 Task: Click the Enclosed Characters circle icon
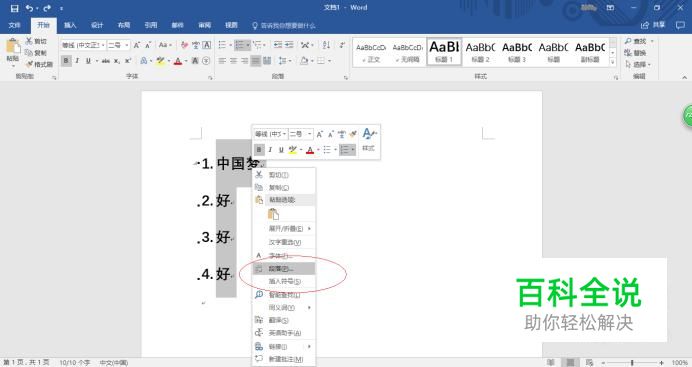coord(206,61)
